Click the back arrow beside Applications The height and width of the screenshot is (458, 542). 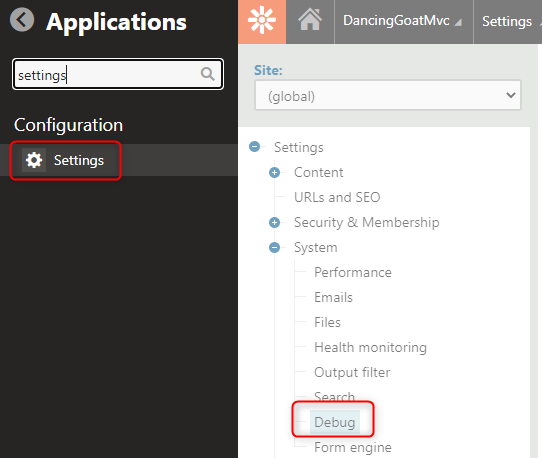(22, 20)
